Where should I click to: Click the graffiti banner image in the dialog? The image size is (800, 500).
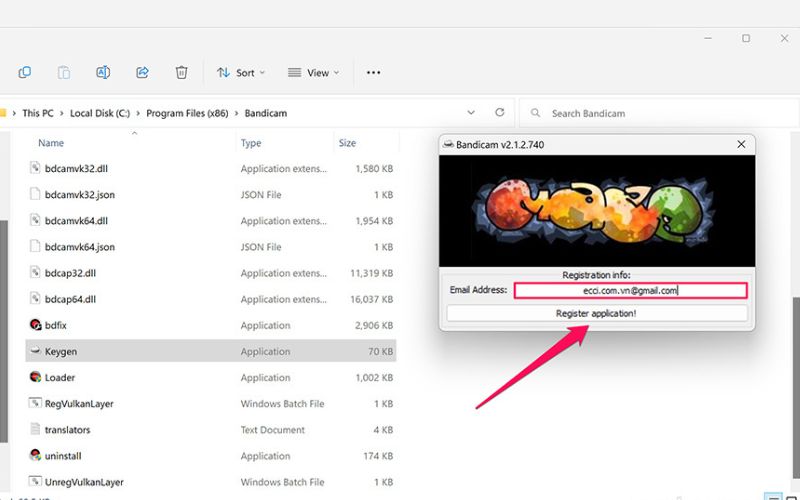click(x=597, y=211)
